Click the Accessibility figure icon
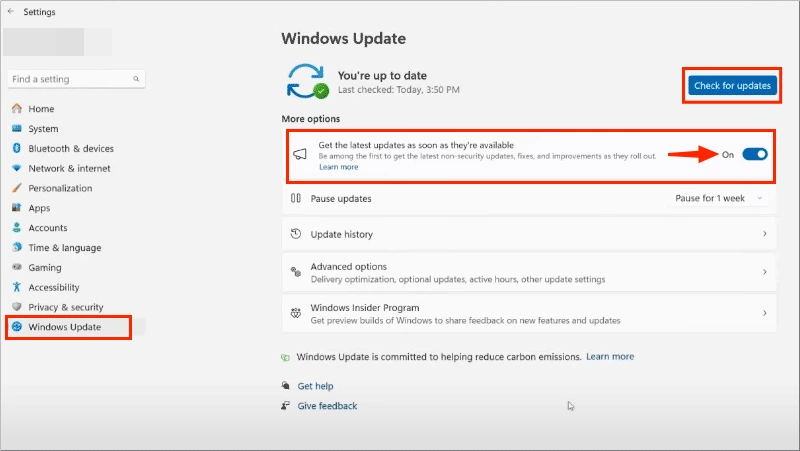 (17, 287)
